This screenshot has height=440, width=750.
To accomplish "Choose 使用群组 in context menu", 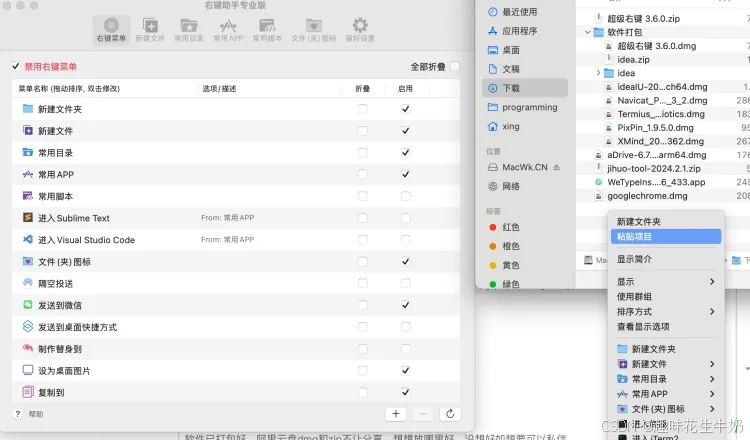I will (666, 297).
